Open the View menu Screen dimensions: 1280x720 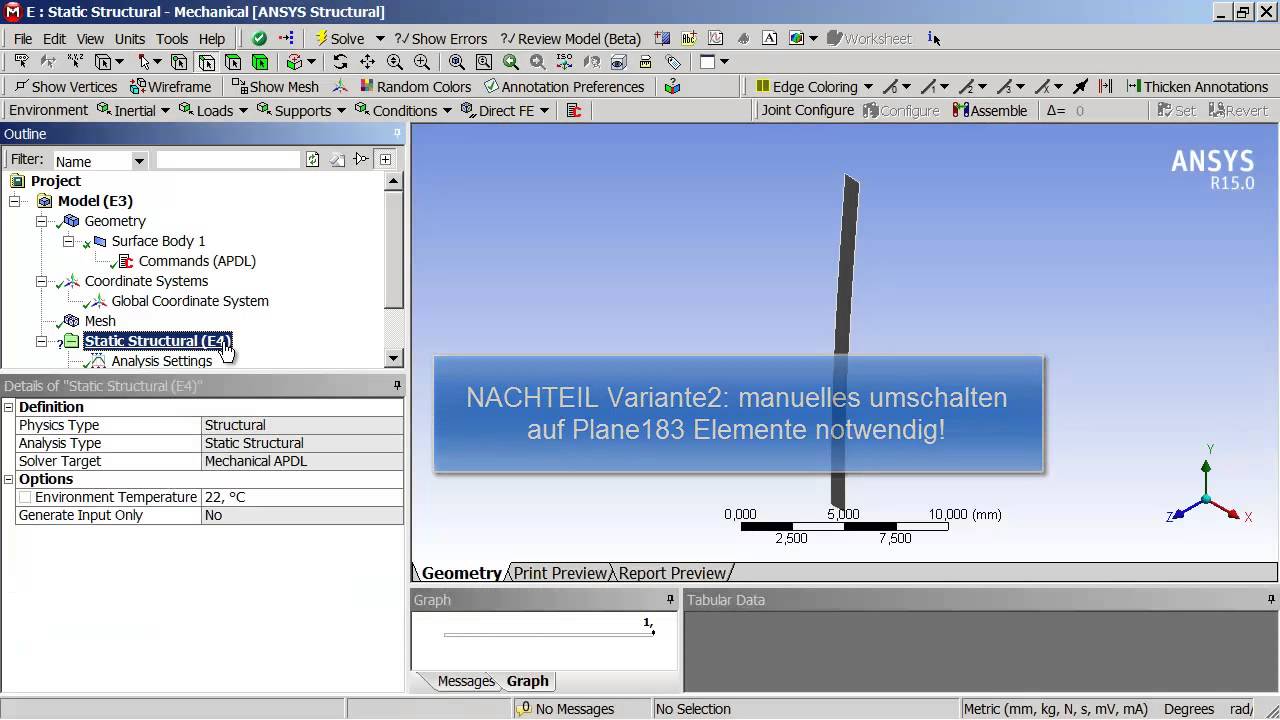90,39
